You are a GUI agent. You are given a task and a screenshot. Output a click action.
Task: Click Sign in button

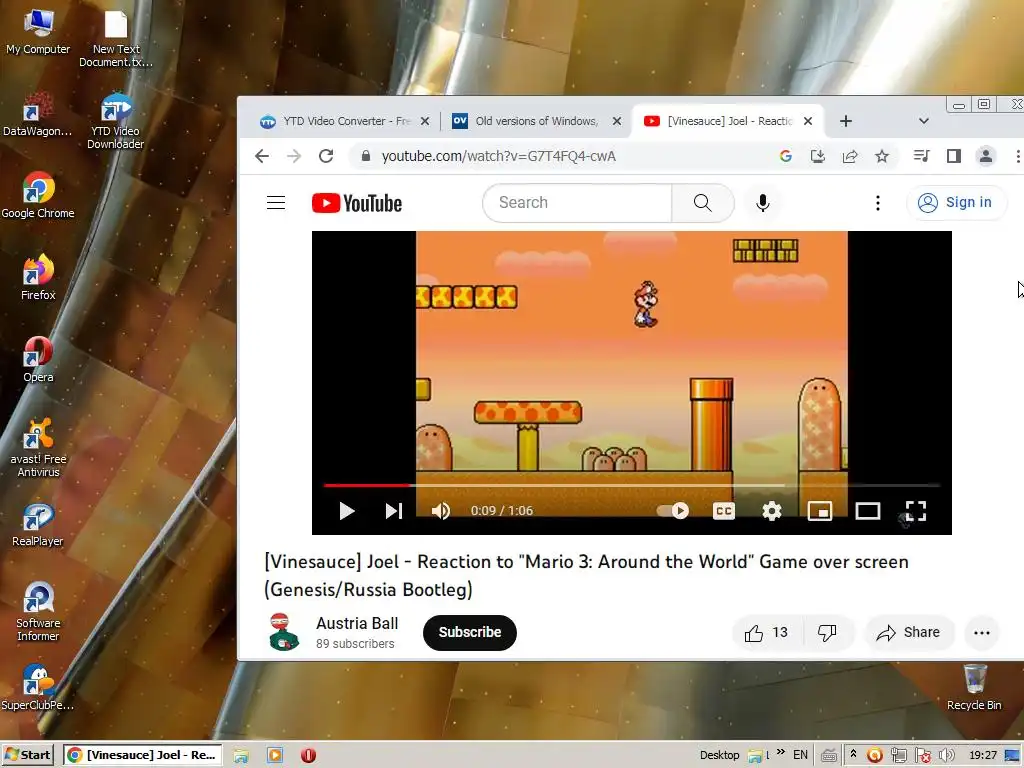(956, 202)
